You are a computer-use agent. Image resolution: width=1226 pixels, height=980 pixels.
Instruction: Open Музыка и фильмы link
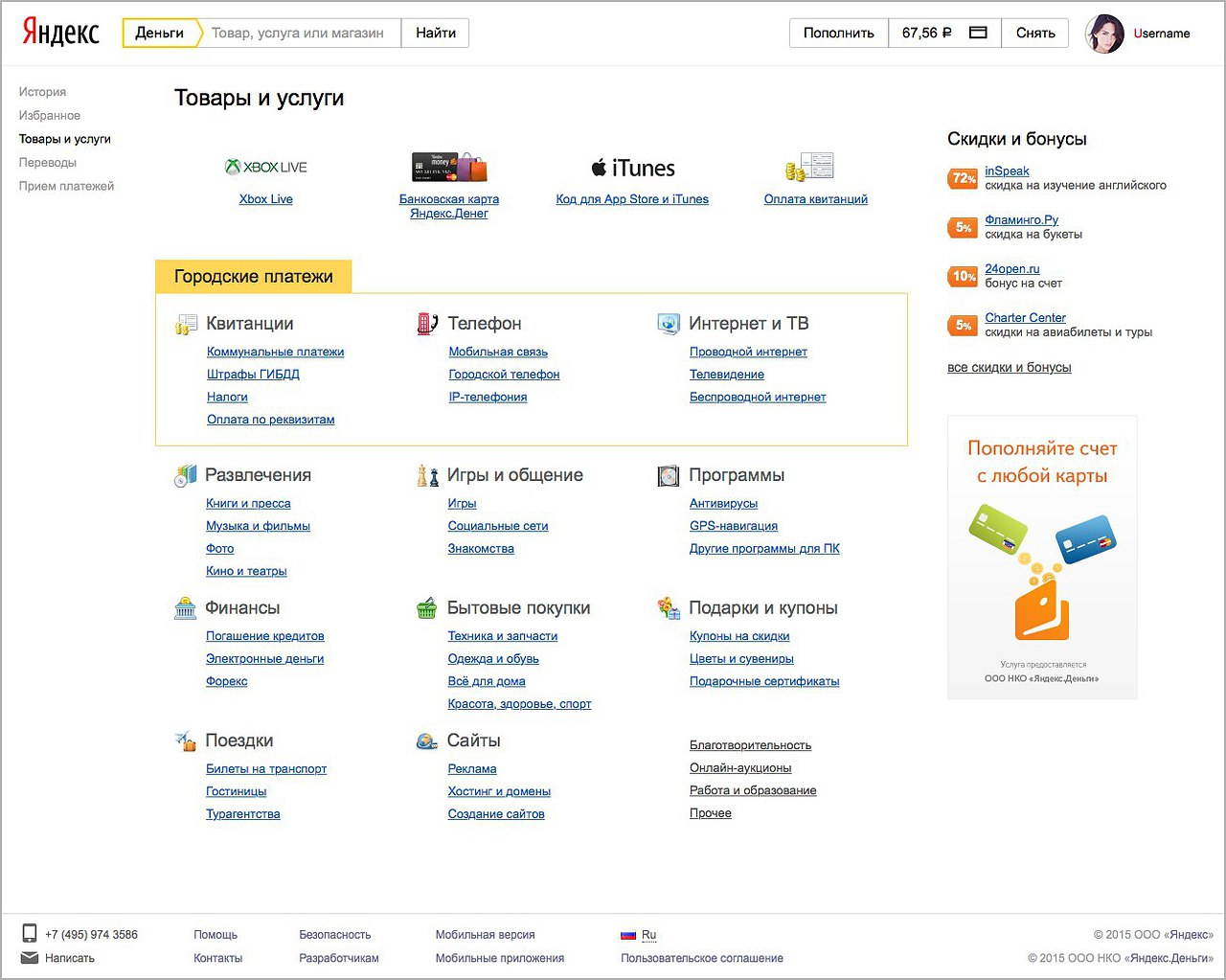258,526
